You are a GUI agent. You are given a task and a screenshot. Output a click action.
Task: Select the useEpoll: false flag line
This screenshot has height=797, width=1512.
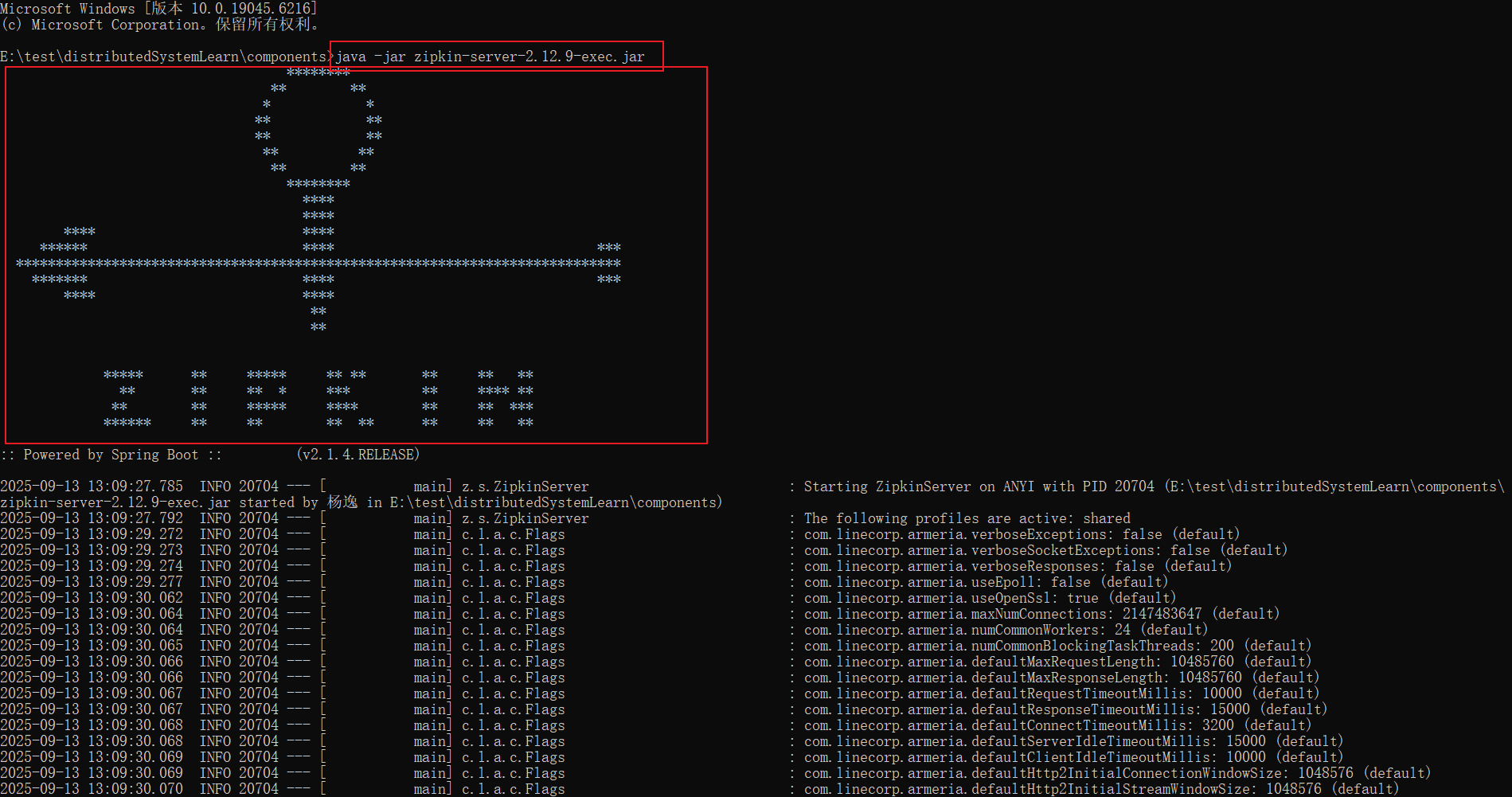point(986,582)
